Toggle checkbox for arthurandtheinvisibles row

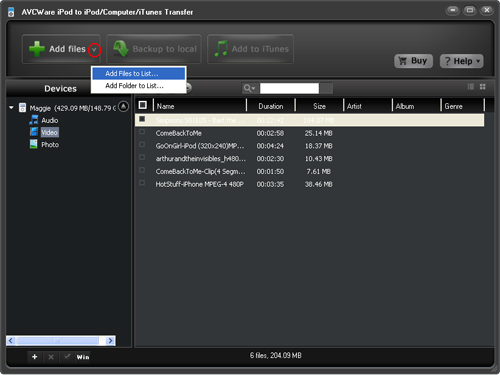tap(142, 157)
